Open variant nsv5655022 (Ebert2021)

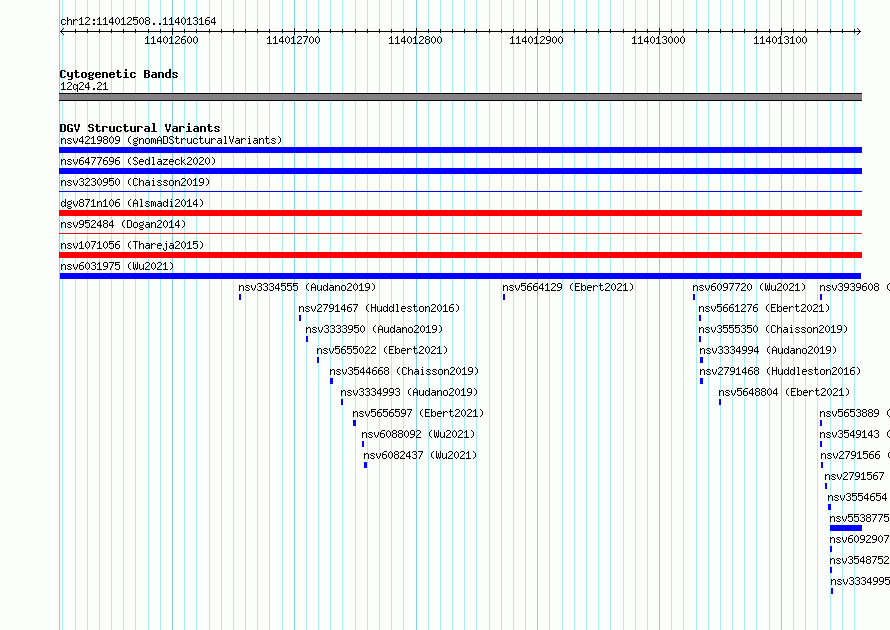point(382,350)
